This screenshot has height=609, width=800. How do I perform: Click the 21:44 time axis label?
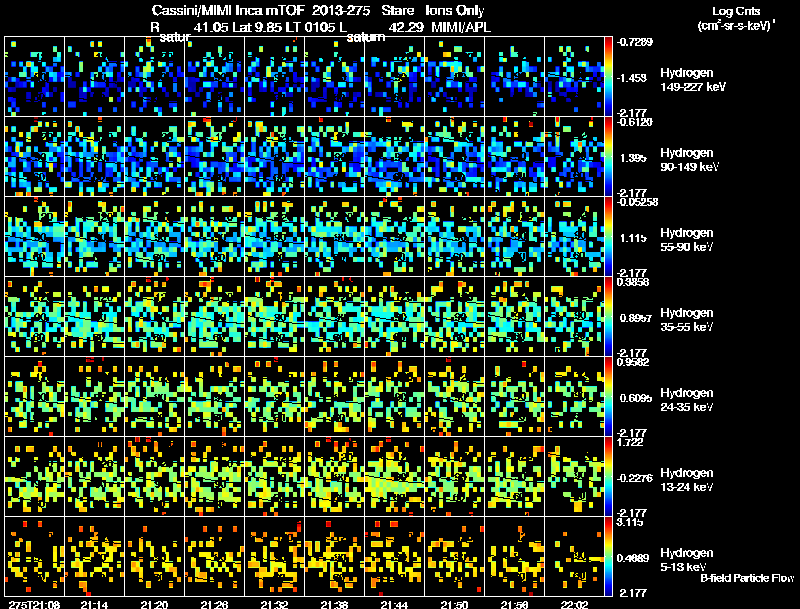(x=394, y=604)
